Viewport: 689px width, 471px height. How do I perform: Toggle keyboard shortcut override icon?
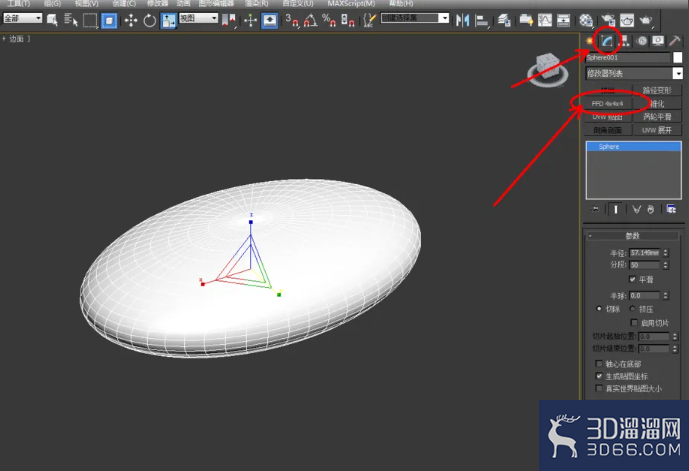click(269, 20)
